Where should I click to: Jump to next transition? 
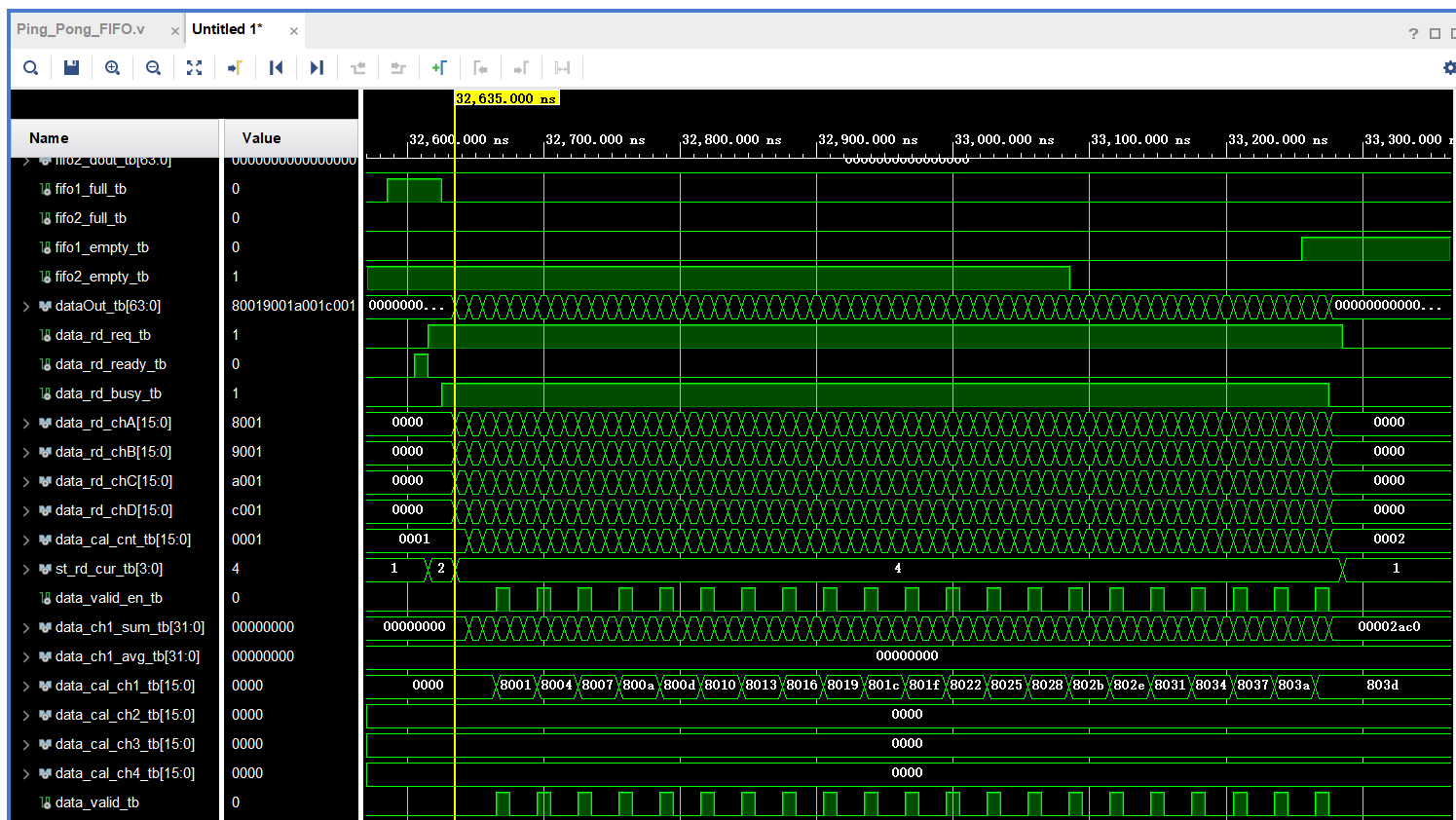[x=398, y=68]
